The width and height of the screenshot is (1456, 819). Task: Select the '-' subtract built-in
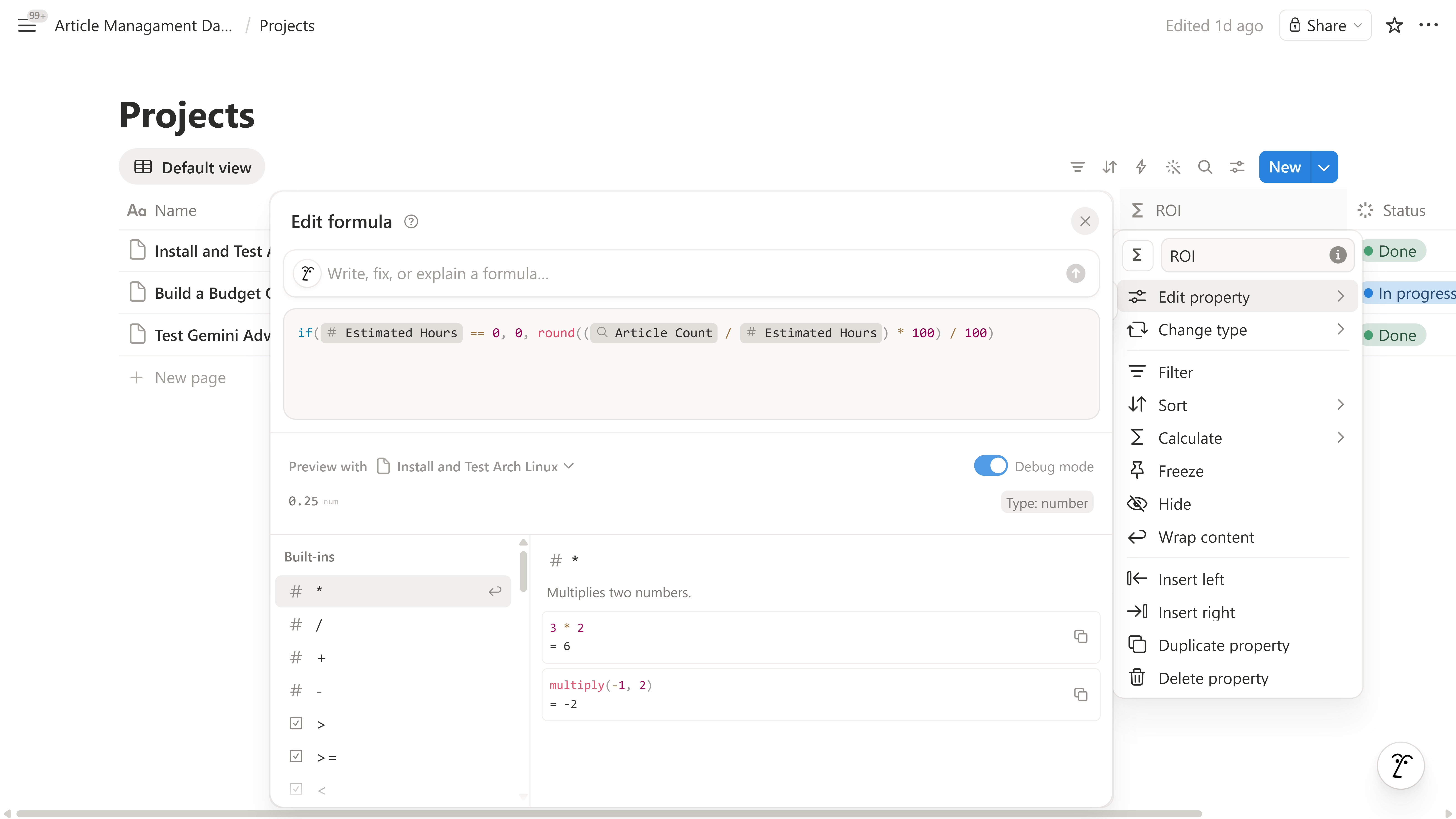[393, 691]
